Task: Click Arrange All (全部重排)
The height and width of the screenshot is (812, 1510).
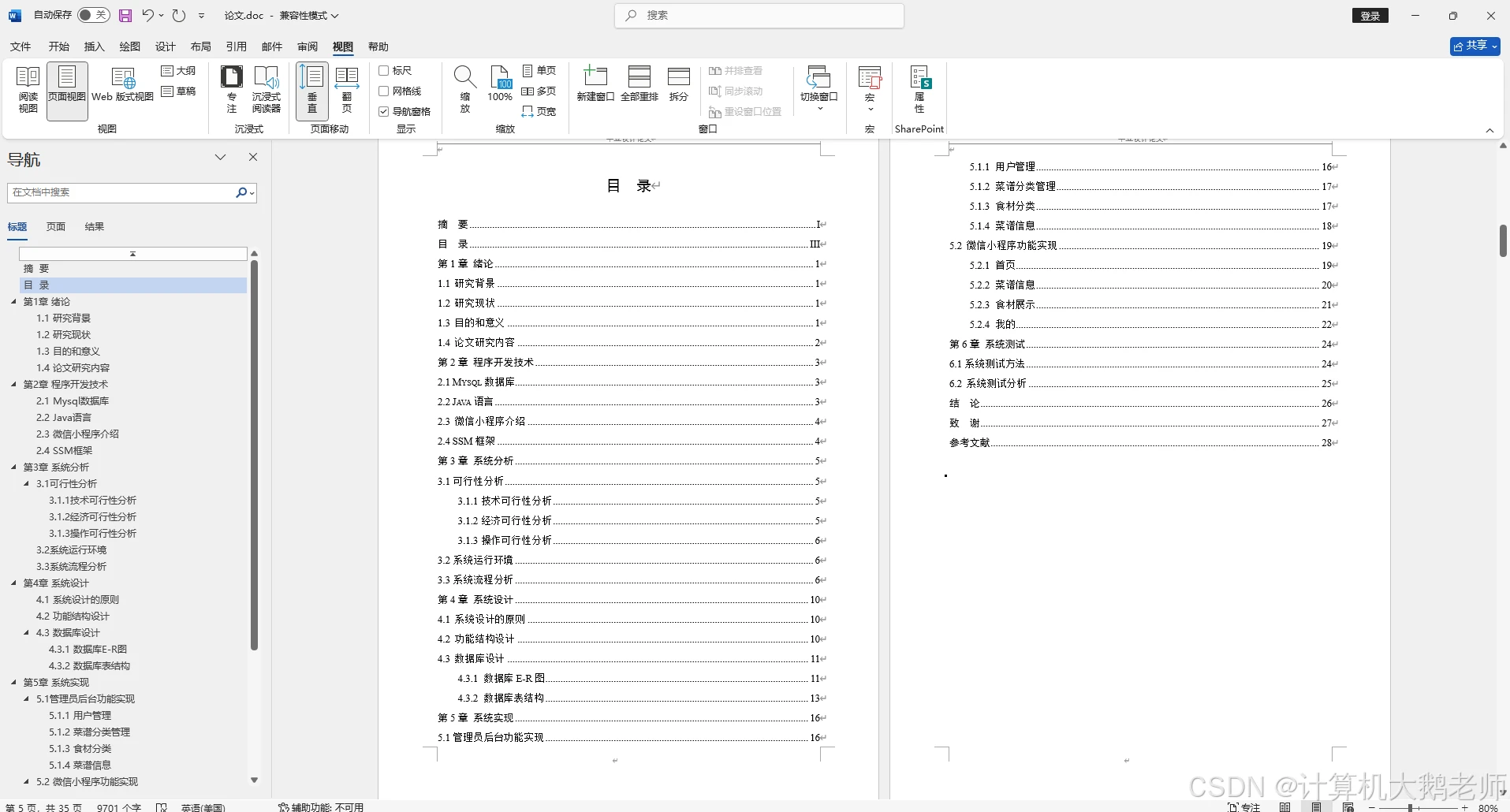Action: [x=639, y=85]
